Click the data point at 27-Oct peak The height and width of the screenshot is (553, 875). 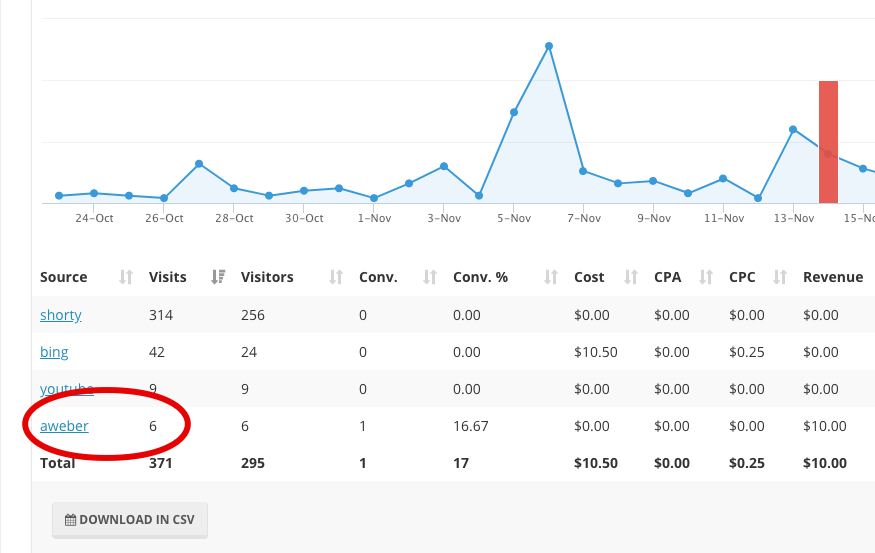tap(199, 163)
